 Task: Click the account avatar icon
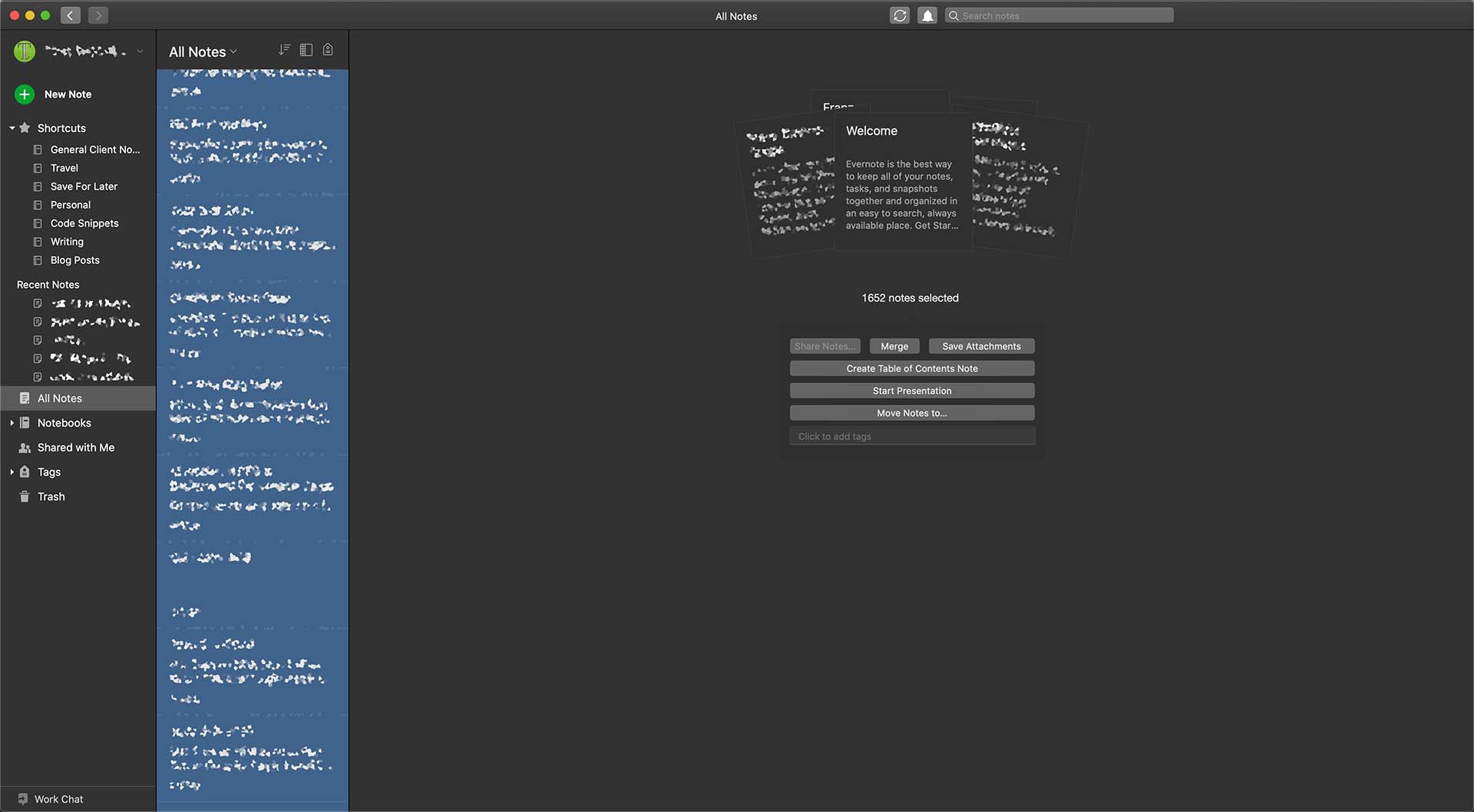coord(25,51)
